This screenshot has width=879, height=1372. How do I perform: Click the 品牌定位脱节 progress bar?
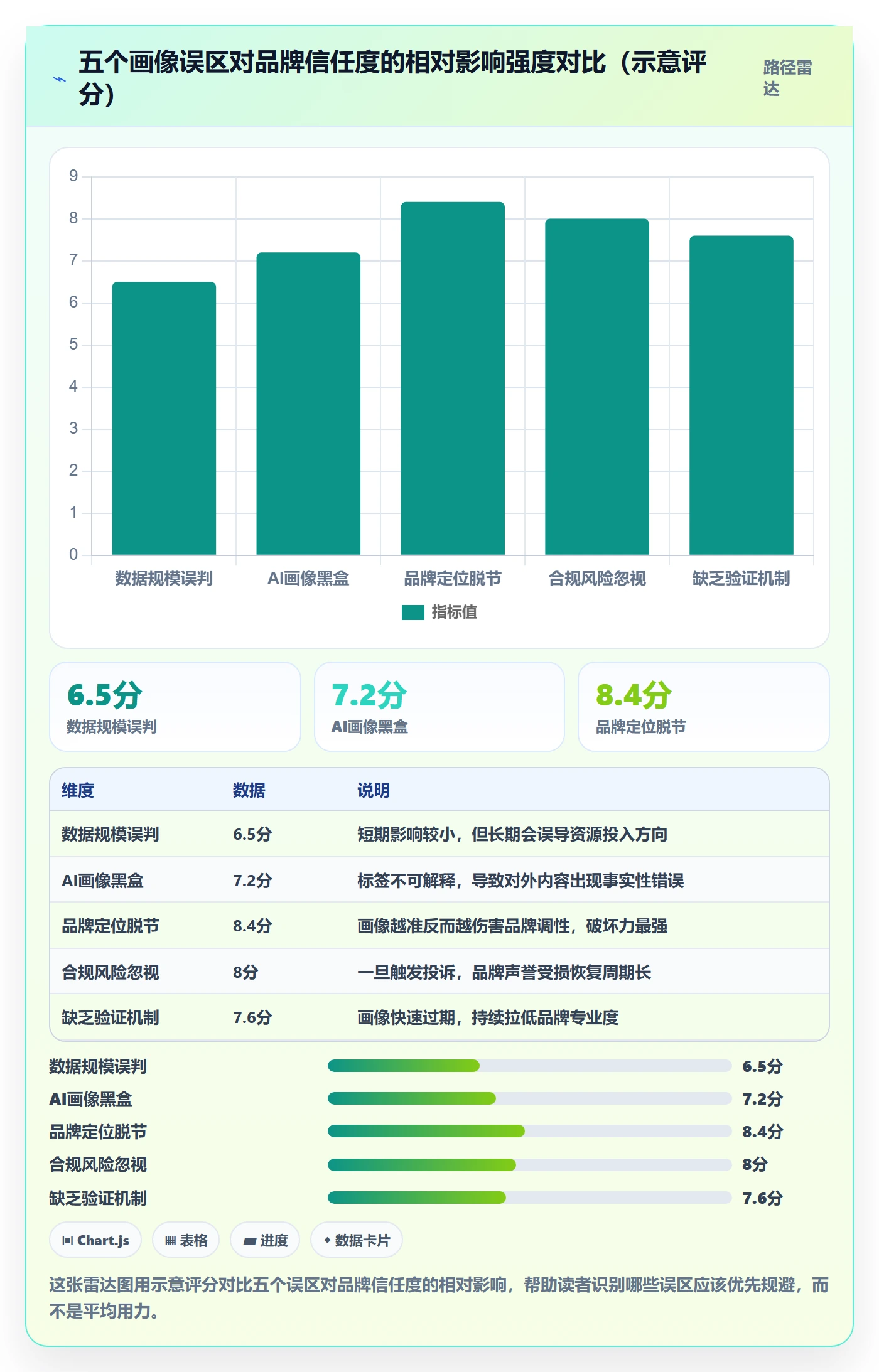click(529, 1131)
